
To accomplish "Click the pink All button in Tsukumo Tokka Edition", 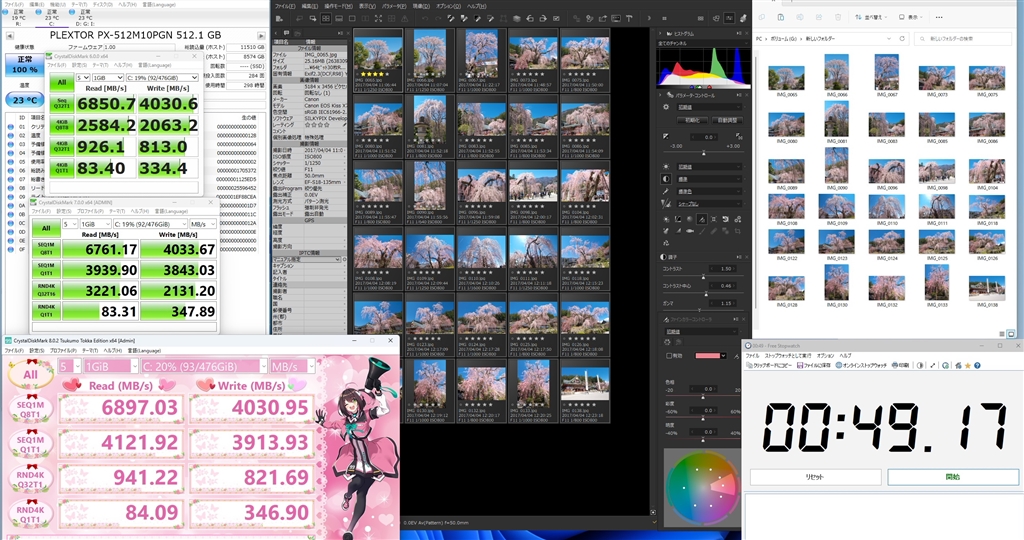I will tap(31, 374).
